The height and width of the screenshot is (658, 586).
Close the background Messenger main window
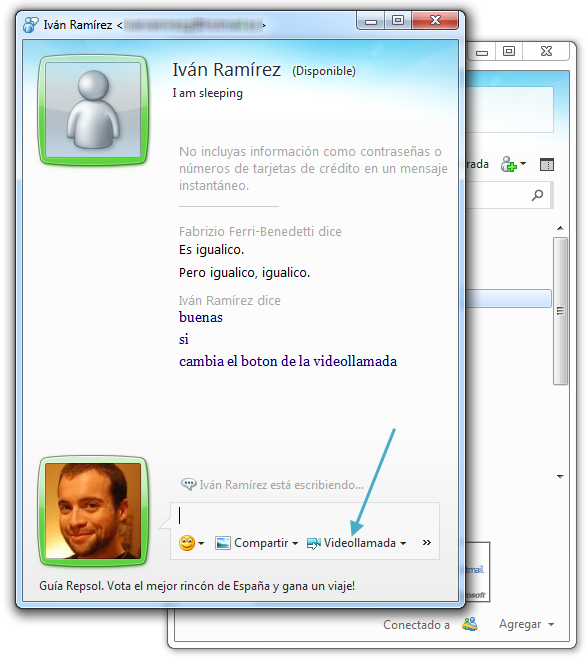[x=546, y=52]
